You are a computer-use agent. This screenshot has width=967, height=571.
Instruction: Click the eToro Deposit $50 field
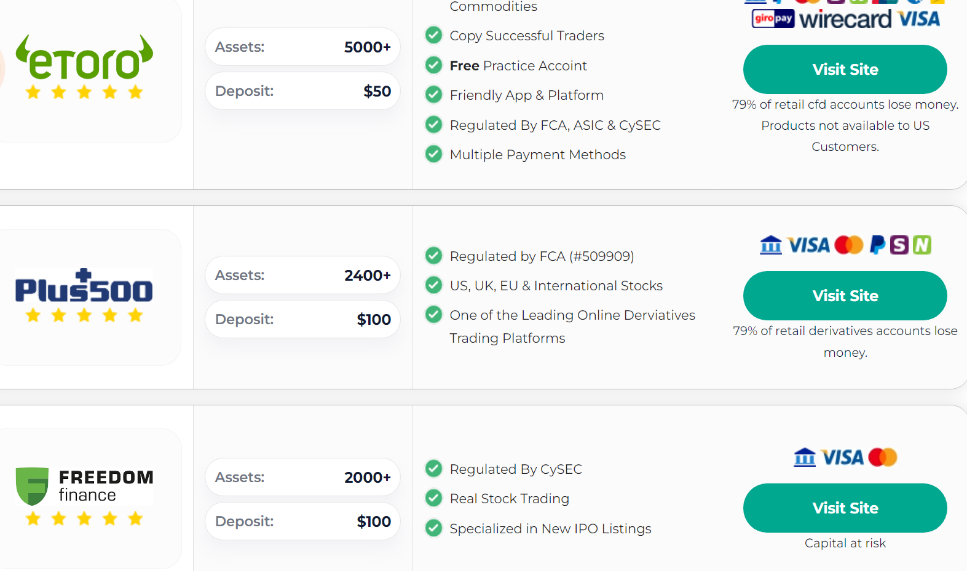(303, 91)
